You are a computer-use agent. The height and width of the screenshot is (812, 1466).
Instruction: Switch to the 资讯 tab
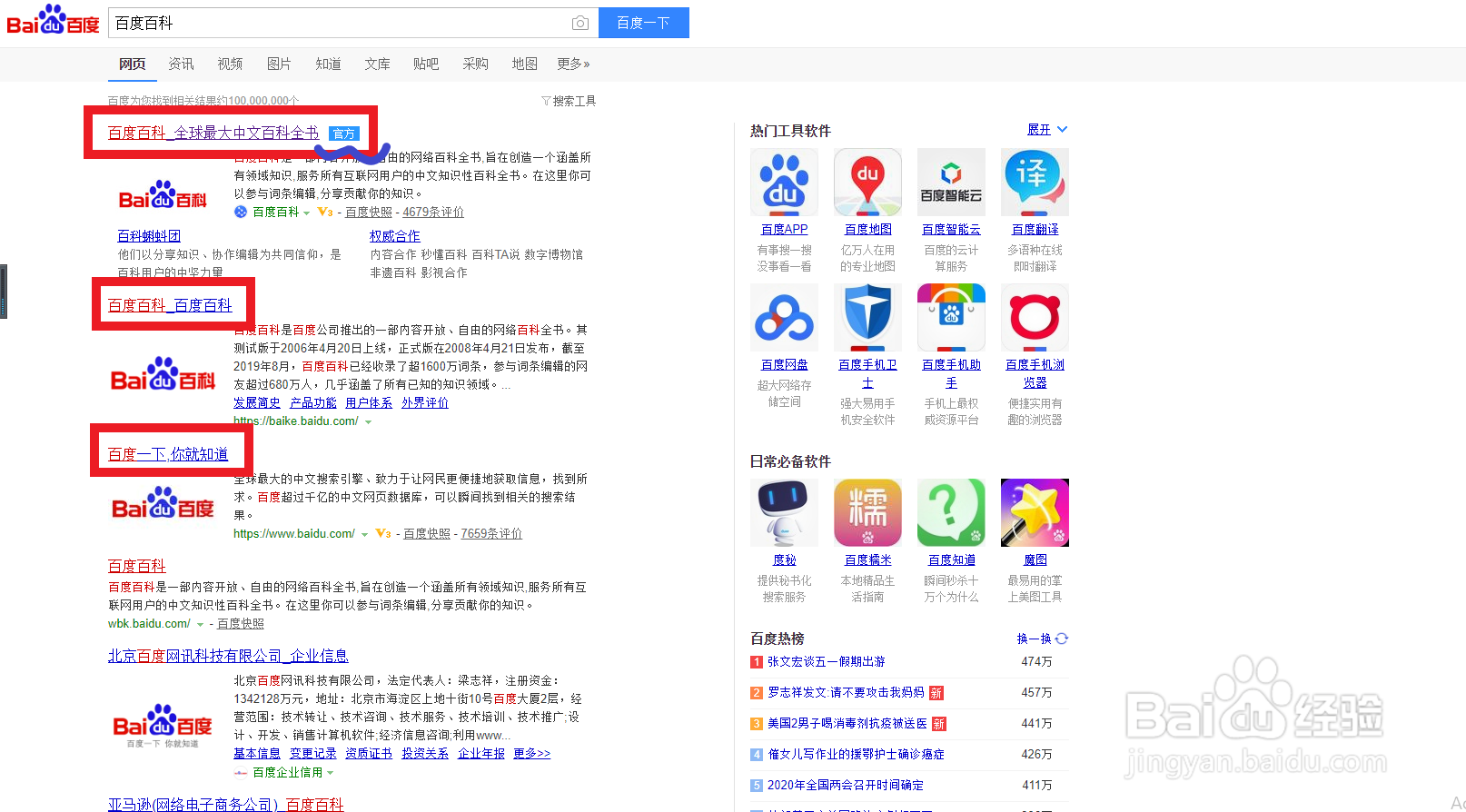pyautogui.click(x=182, y=64)
